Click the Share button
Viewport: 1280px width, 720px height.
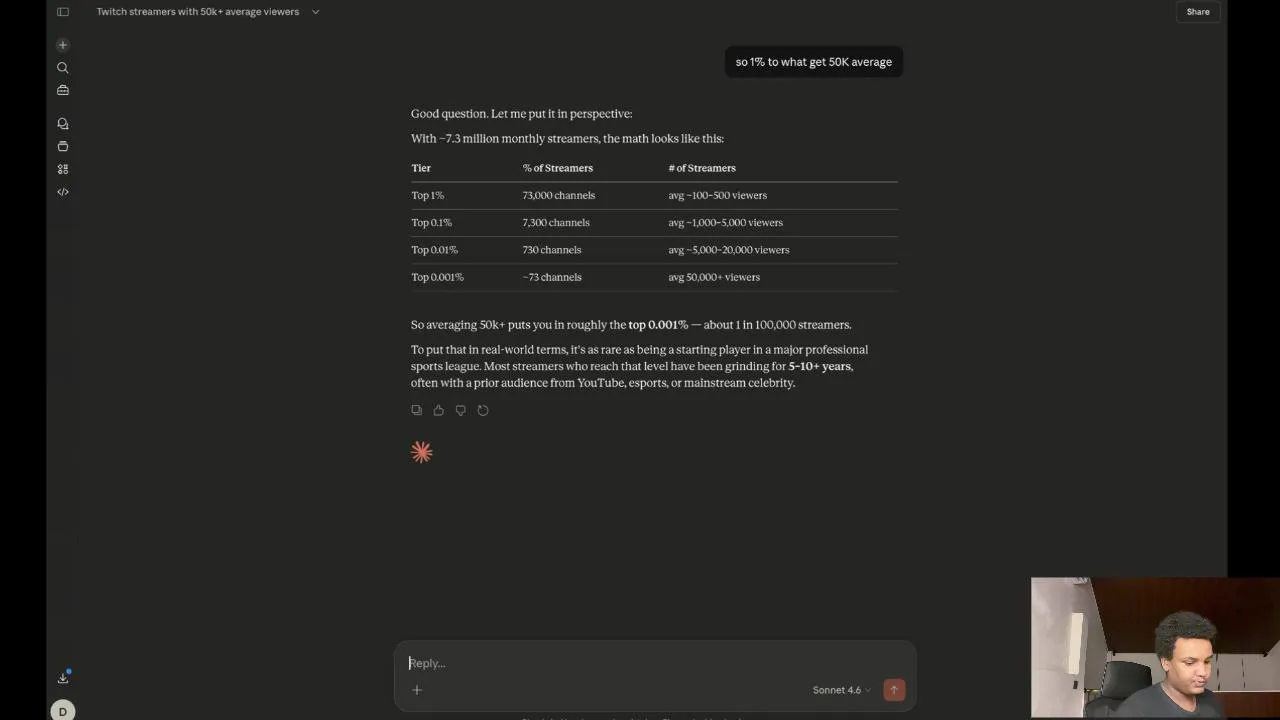[1198, 12]
